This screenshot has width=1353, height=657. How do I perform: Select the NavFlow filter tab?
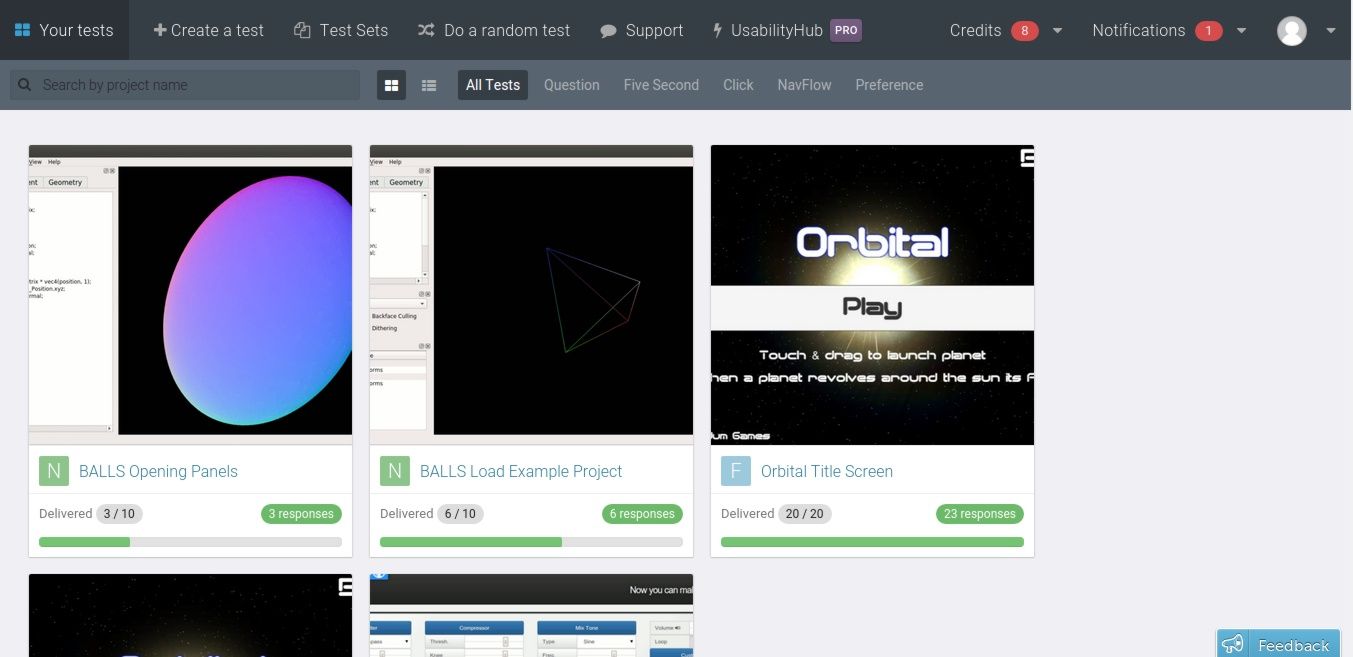coord(804,85)
